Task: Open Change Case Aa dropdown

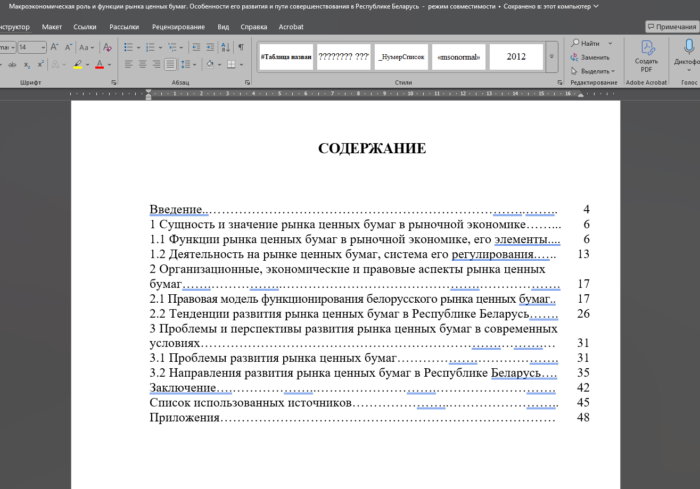Action: coord(86,47)
